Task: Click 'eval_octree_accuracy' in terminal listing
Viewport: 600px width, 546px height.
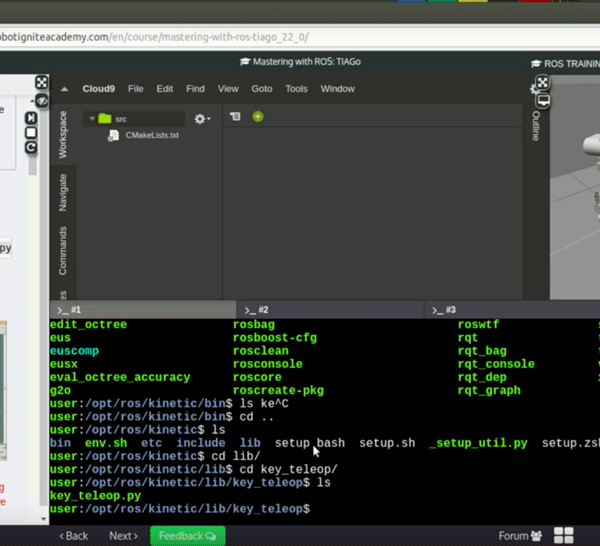Action: (120, 377)
